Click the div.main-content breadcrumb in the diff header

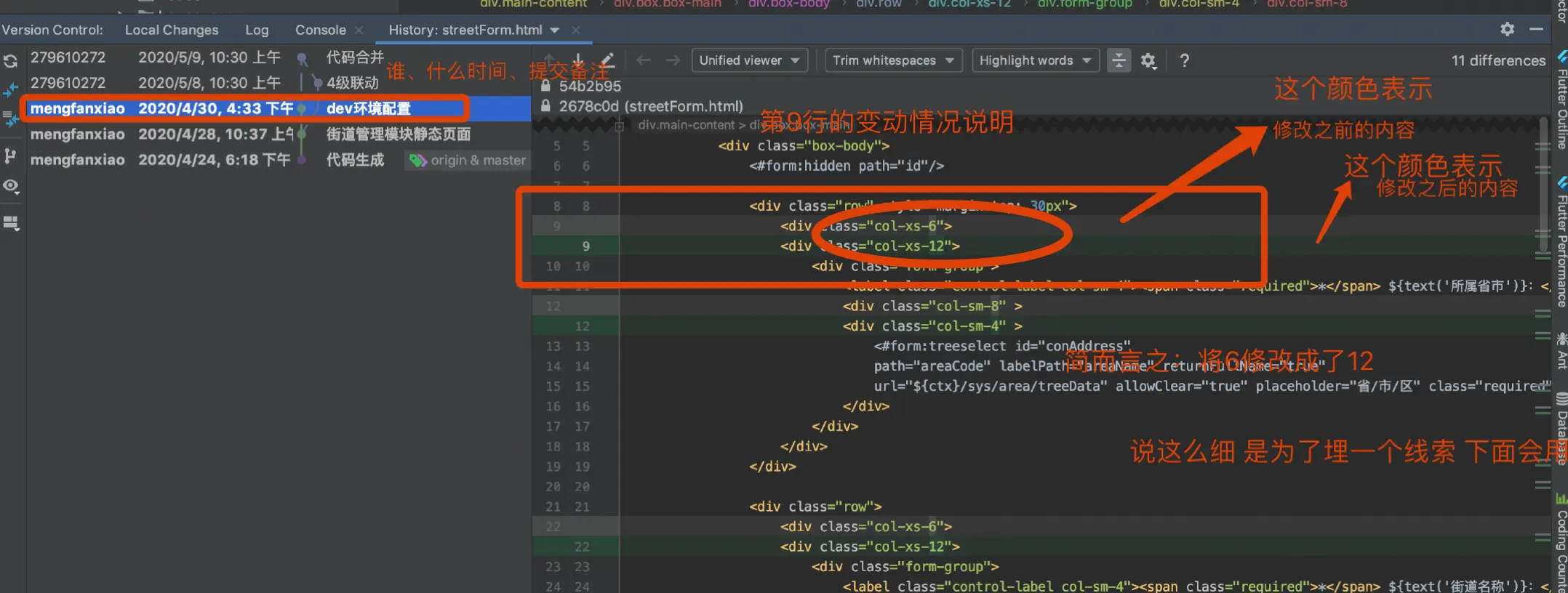pyautogui.click(x=686, y=125)
